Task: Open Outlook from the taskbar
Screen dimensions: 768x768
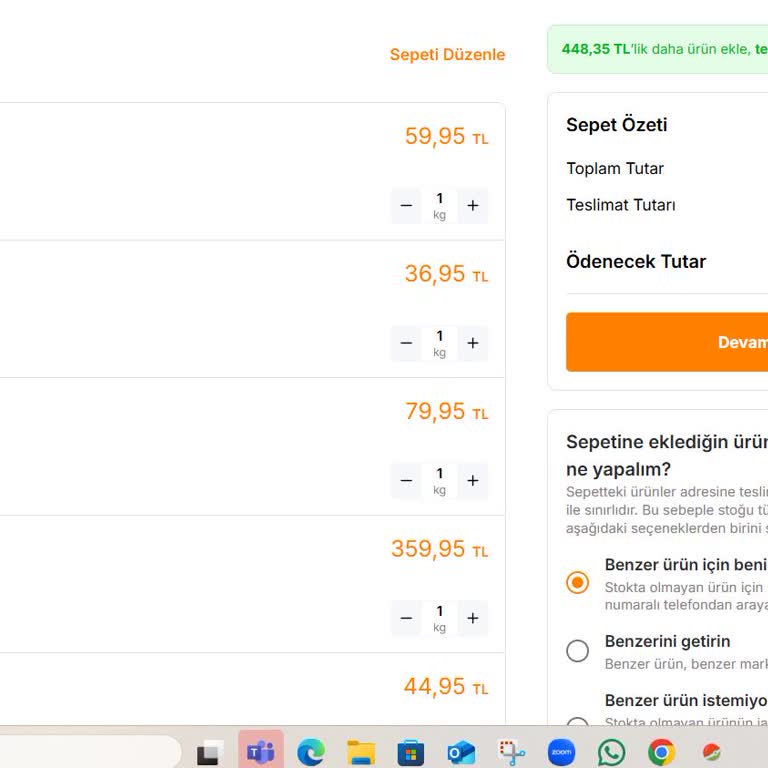Action: (461, 752)
